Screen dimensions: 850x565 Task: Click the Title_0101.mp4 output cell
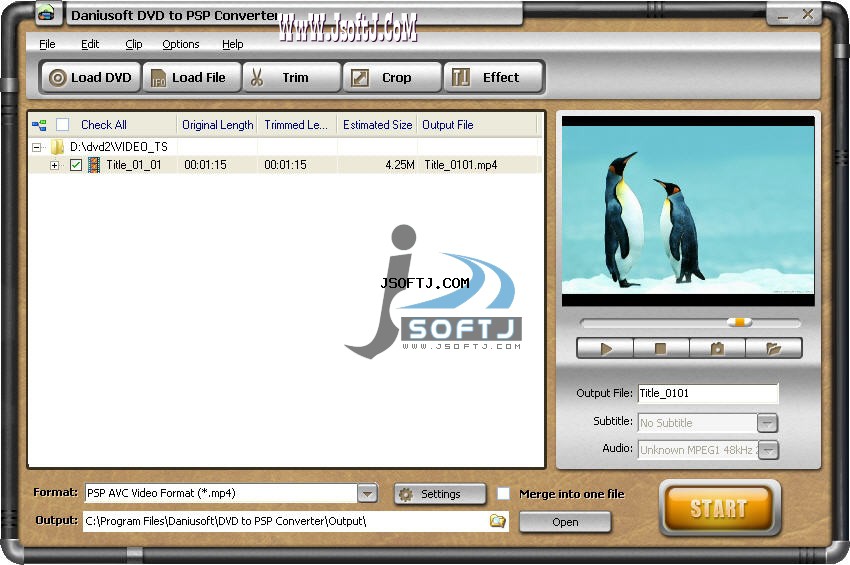coord(461,165)
